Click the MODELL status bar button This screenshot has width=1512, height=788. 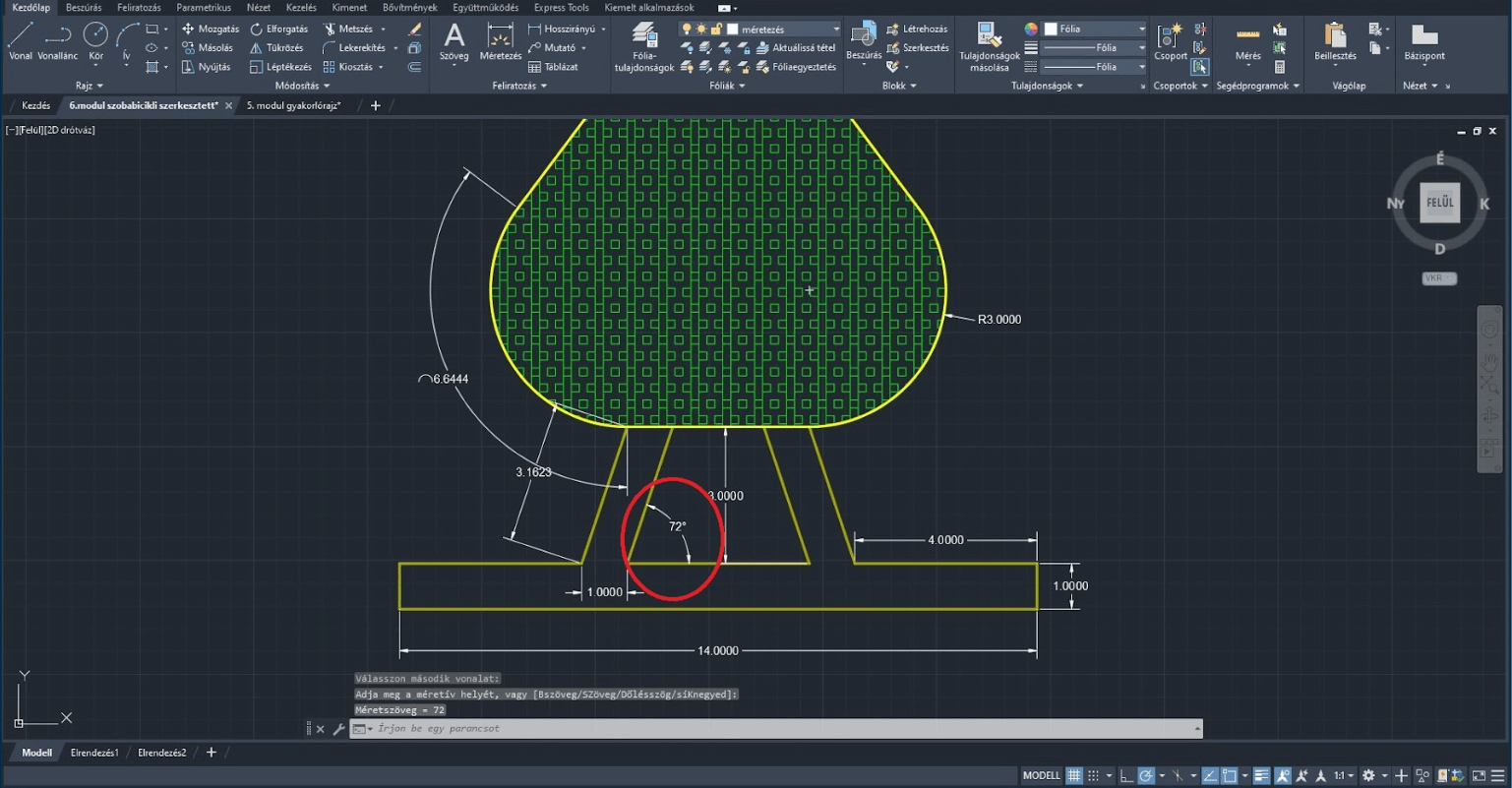(1041, 776)
